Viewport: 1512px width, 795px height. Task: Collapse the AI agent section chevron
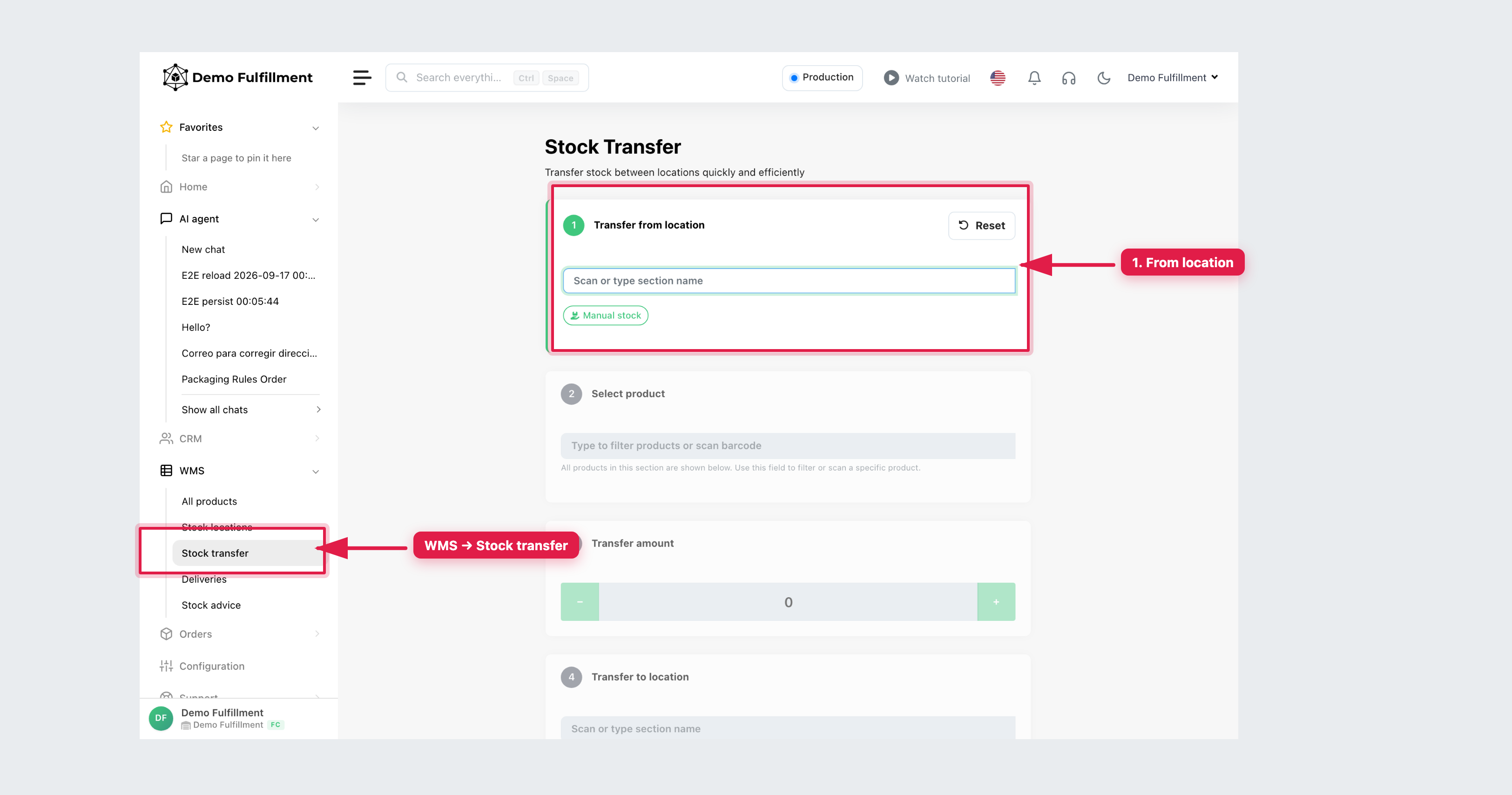click(x=316, y=219)
